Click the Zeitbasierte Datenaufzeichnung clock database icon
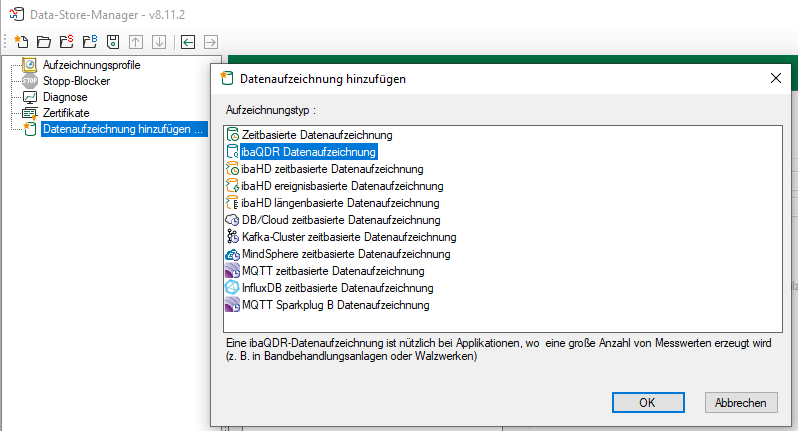 (x=233, y=135)
